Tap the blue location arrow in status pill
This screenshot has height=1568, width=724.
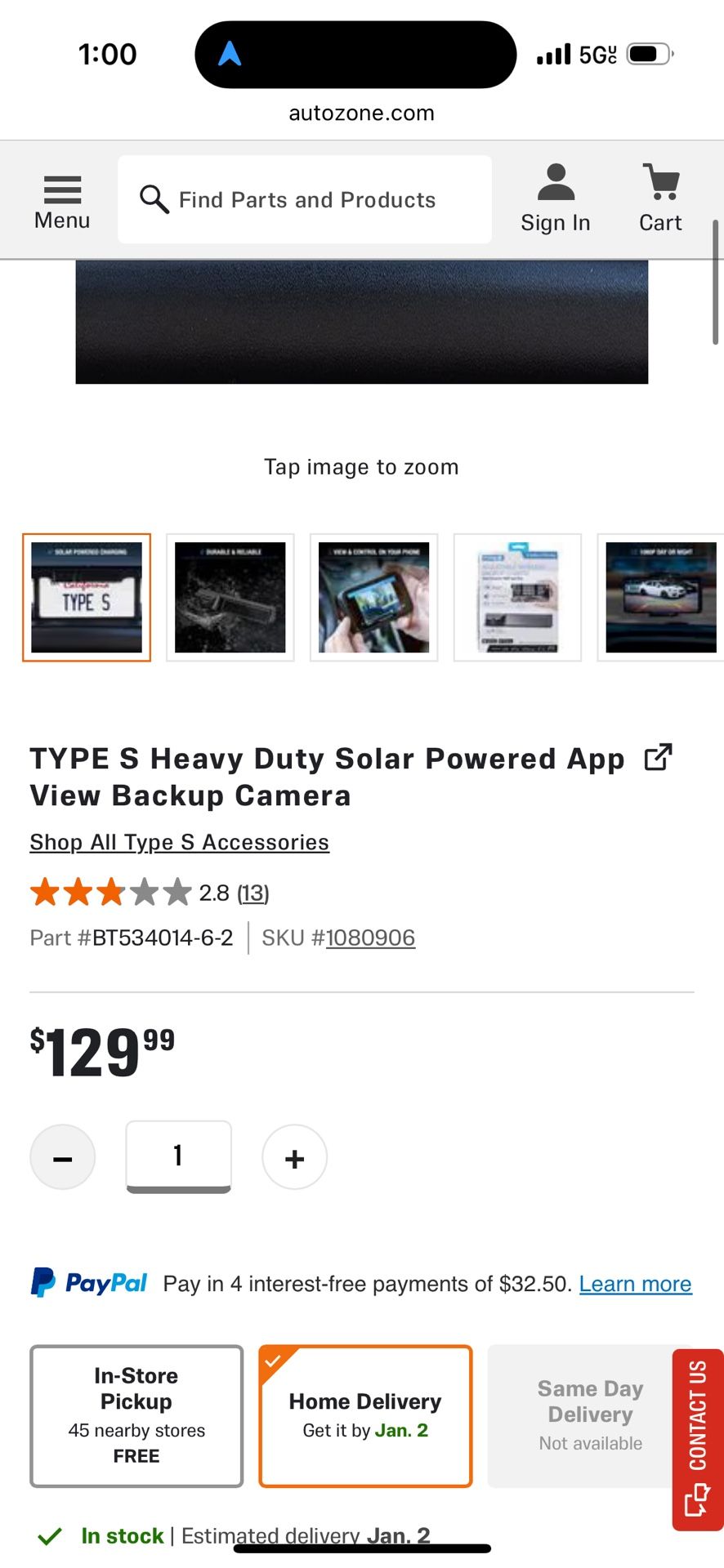point(230,55)
